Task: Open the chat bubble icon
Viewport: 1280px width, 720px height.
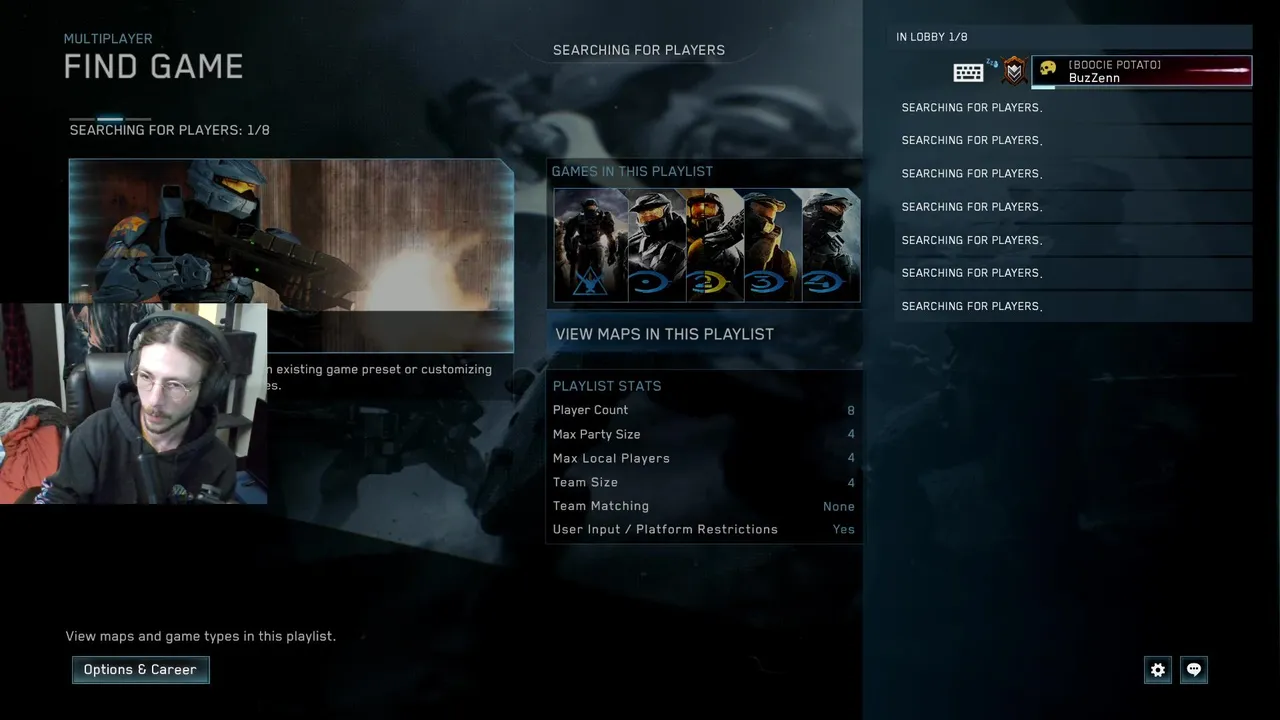Action: tap(1194, 670)
